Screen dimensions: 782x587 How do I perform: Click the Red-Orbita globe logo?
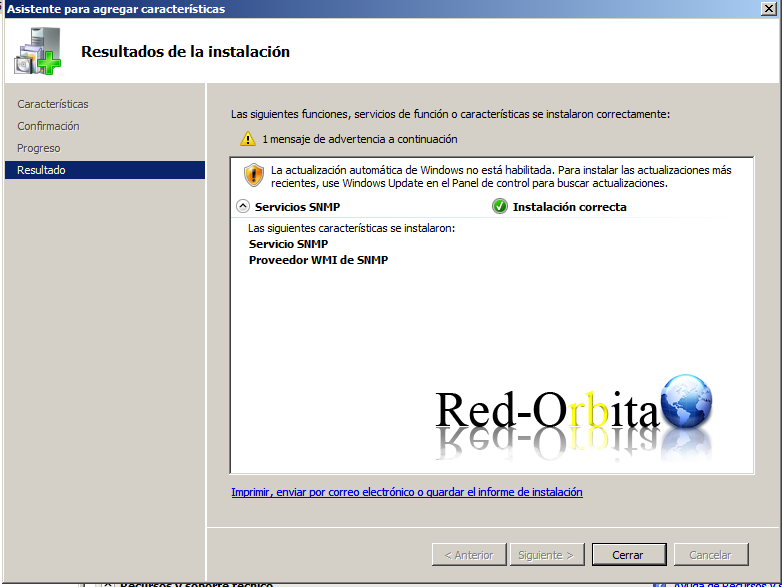(x=686, y=402)
